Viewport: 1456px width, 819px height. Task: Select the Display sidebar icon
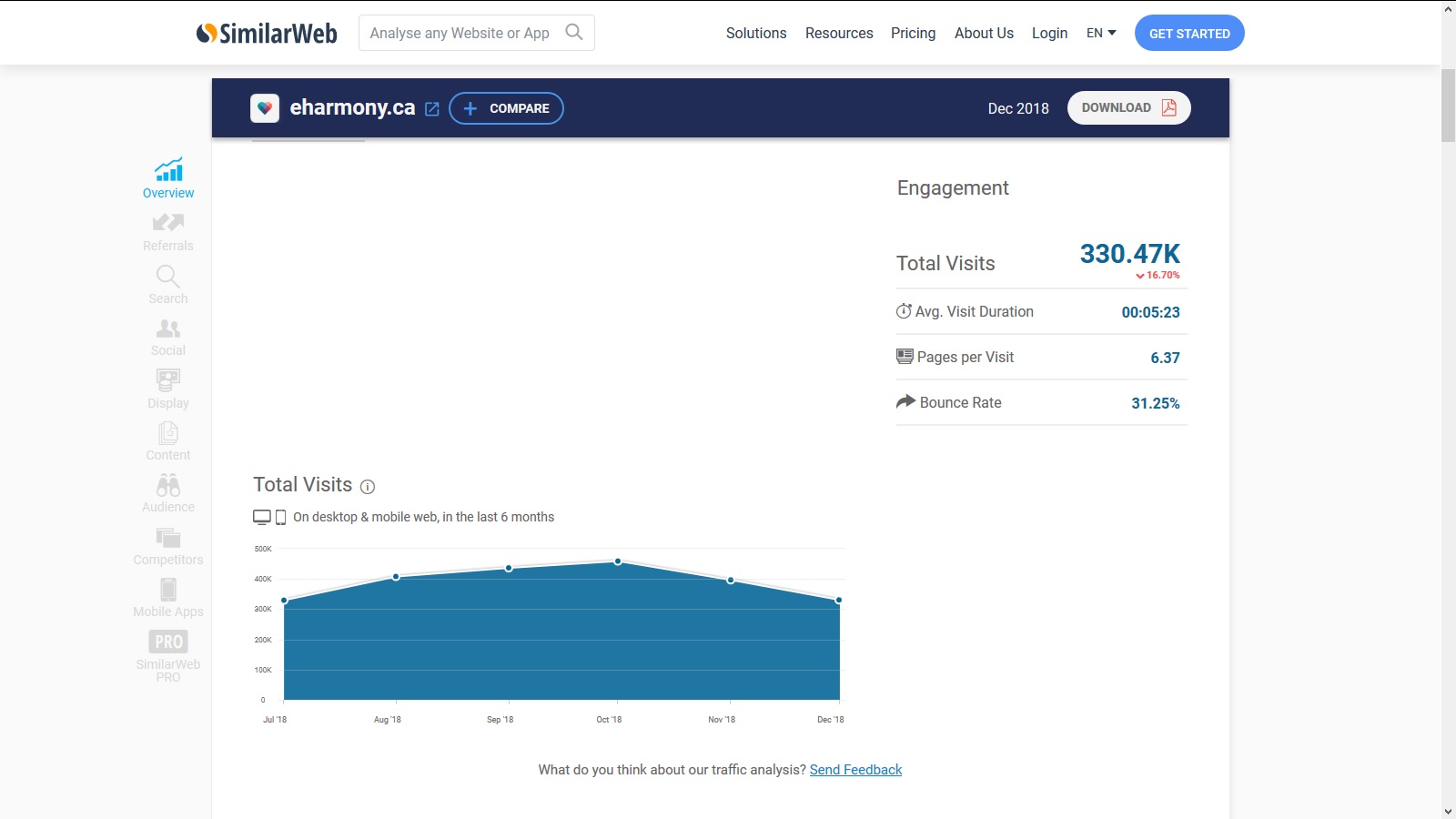(168, 380)
